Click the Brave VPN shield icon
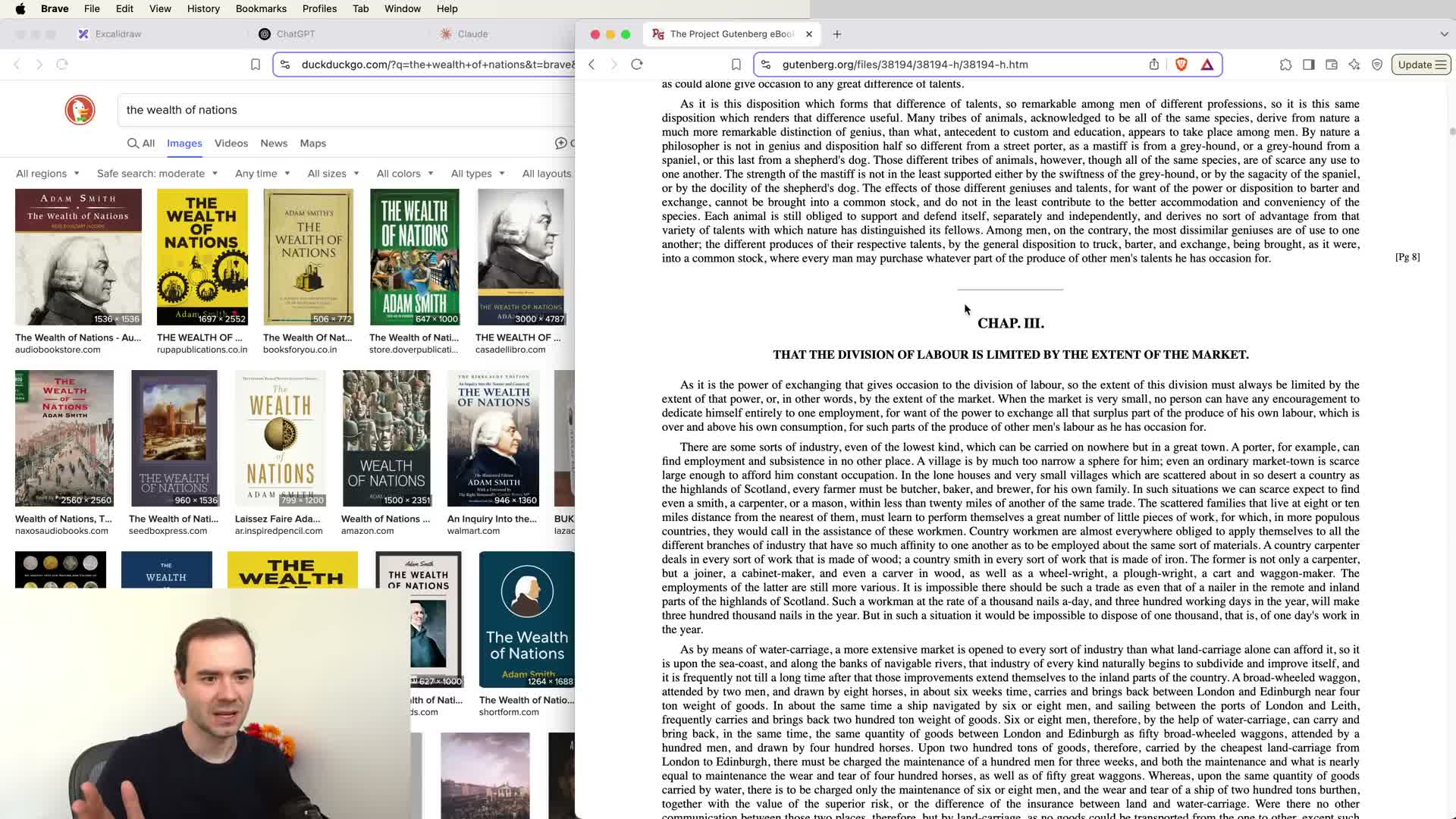 coord(1377,64)
